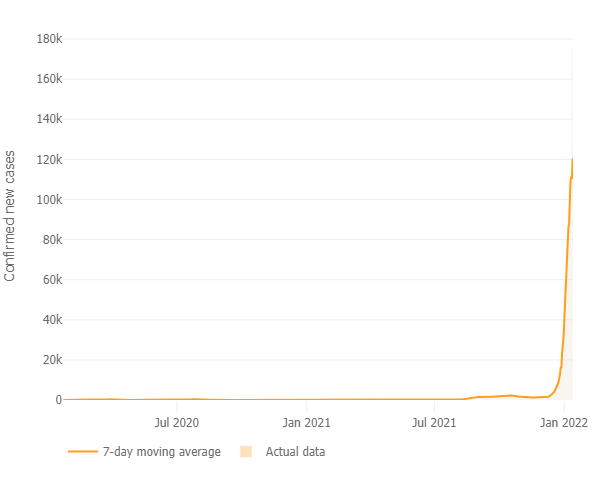Click the orange line legend icon

tap(82, 452)
